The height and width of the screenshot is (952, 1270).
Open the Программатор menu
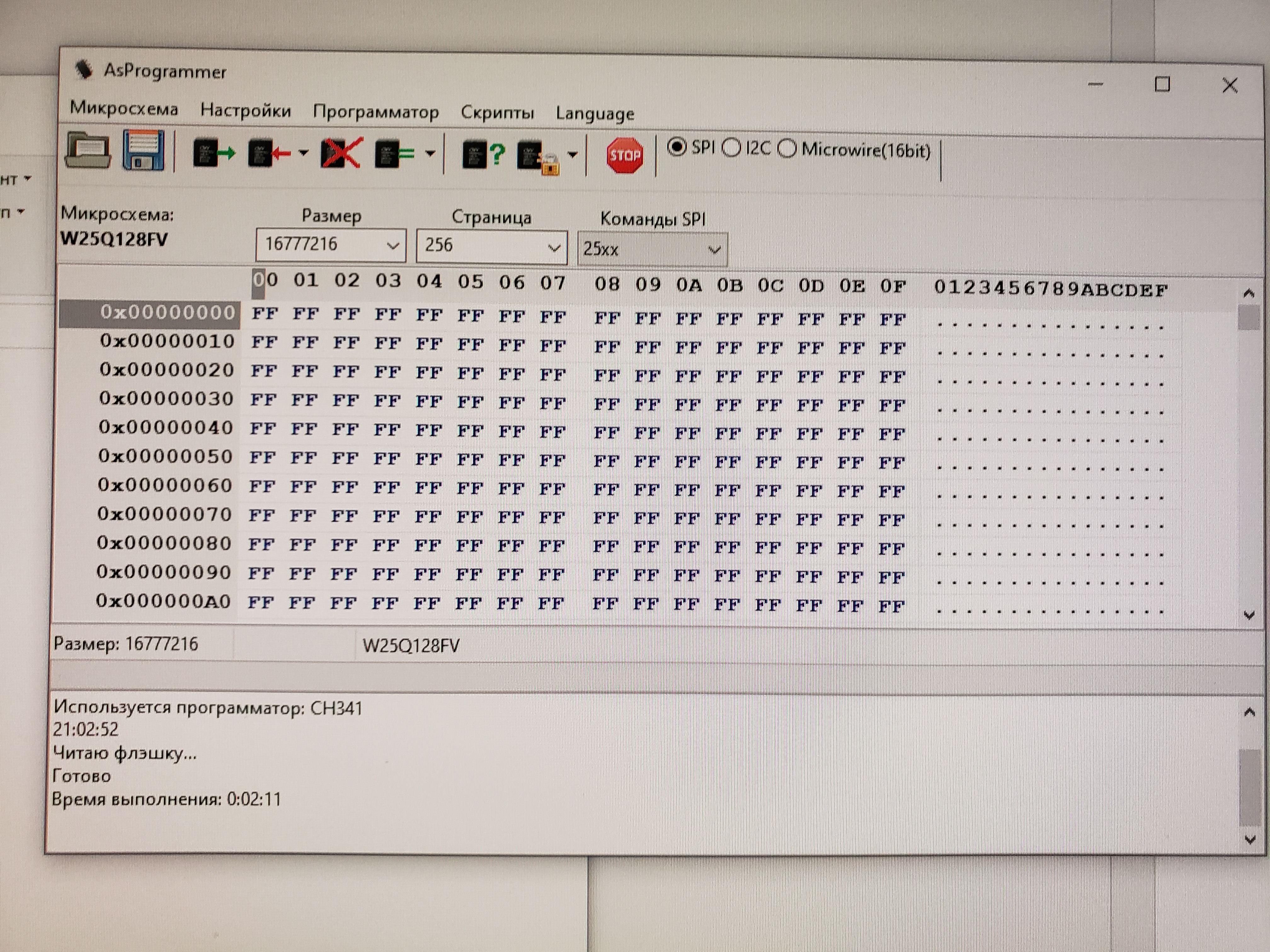[x=376, y=111]
